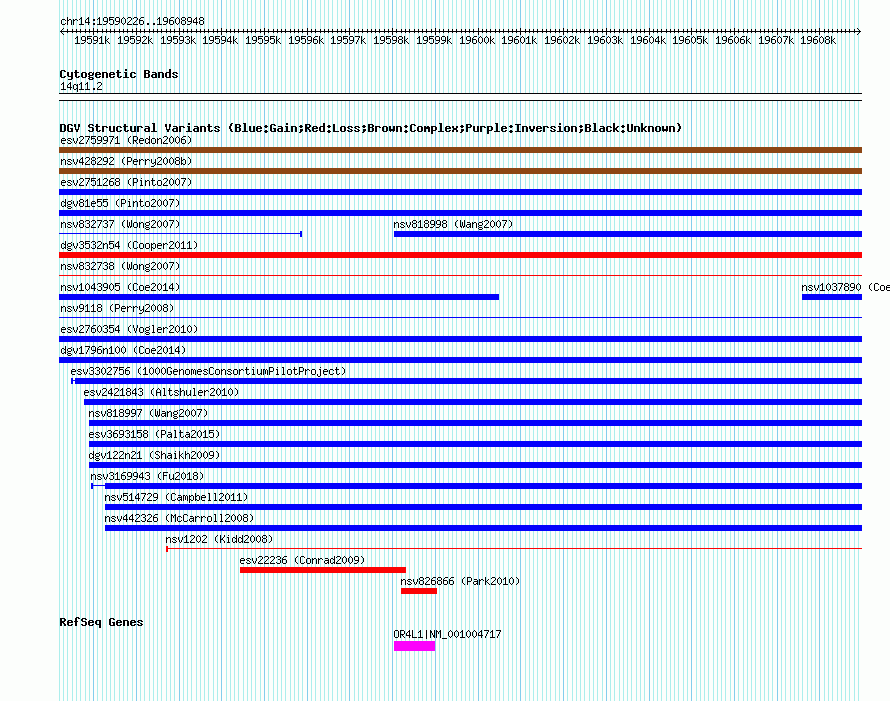Click the 19595k ruler tick label
Image resolution: width=890 pixels, height=701 pixels.
263,40
